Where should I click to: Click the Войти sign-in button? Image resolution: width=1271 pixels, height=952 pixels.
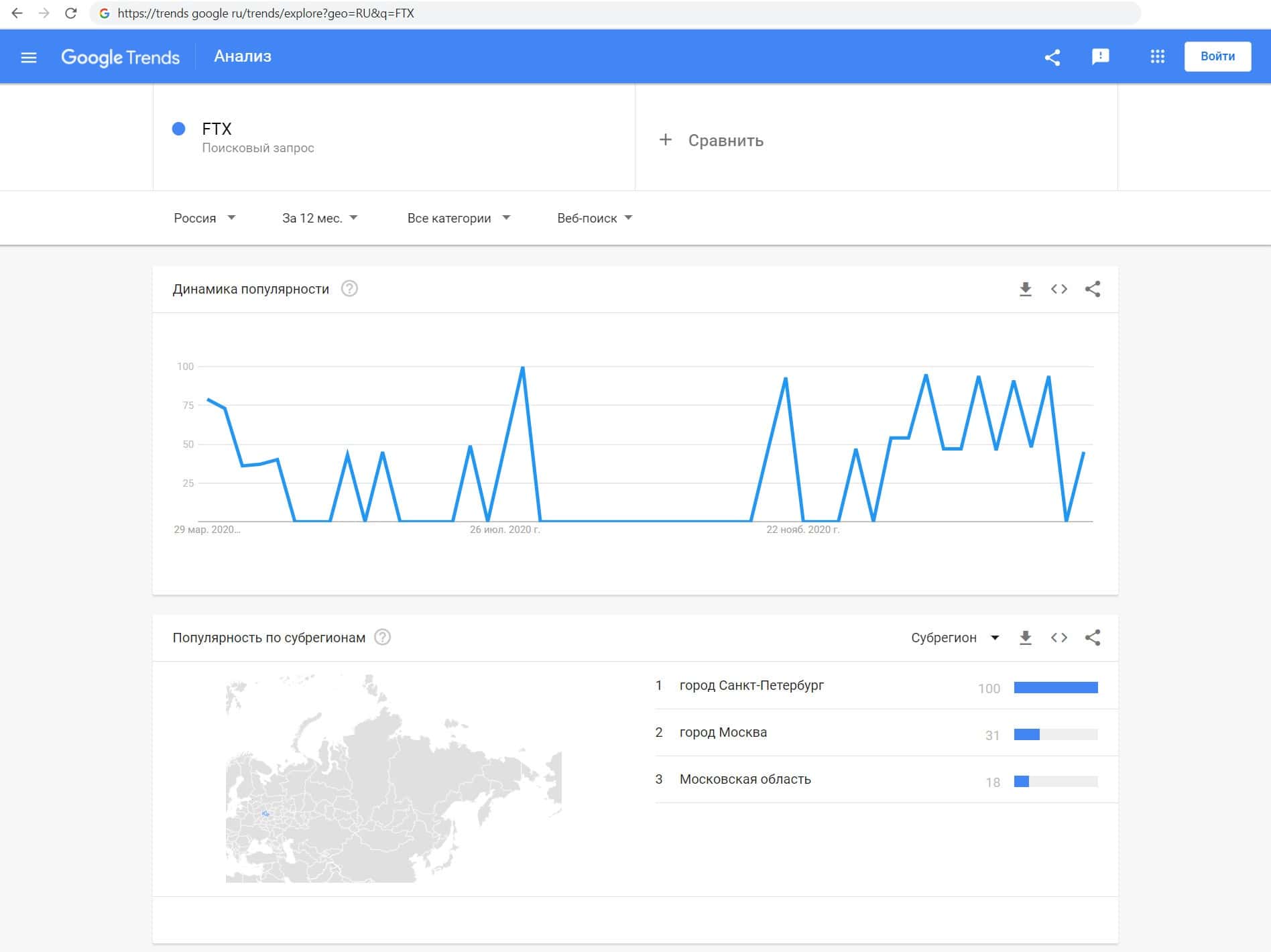[1217, 56]
